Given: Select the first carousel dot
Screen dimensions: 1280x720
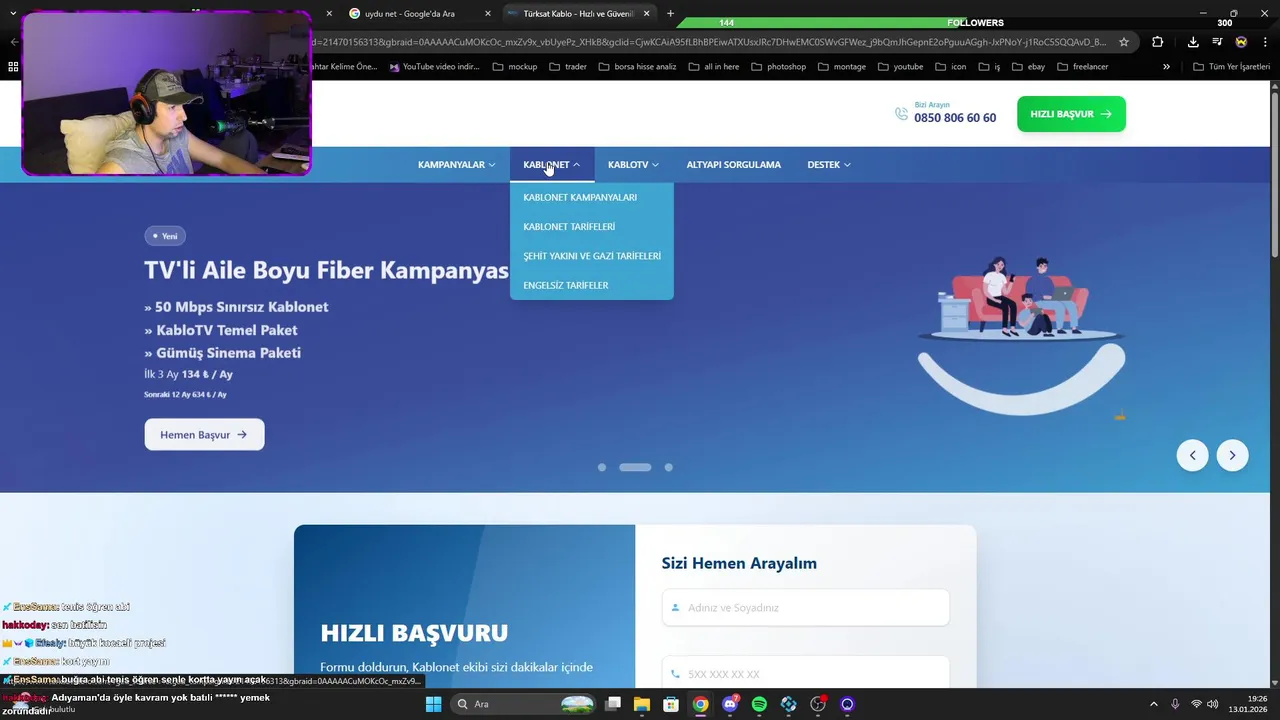Looking at the screenshot, I should [602, 467].
